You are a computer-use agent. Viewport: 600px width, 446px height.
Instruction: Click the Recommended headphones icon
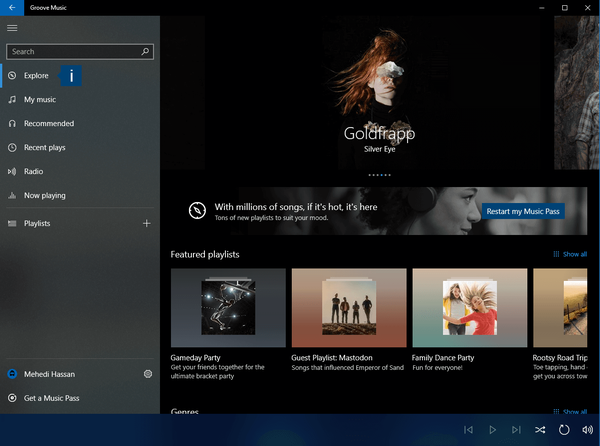click(x=12, y=124)
